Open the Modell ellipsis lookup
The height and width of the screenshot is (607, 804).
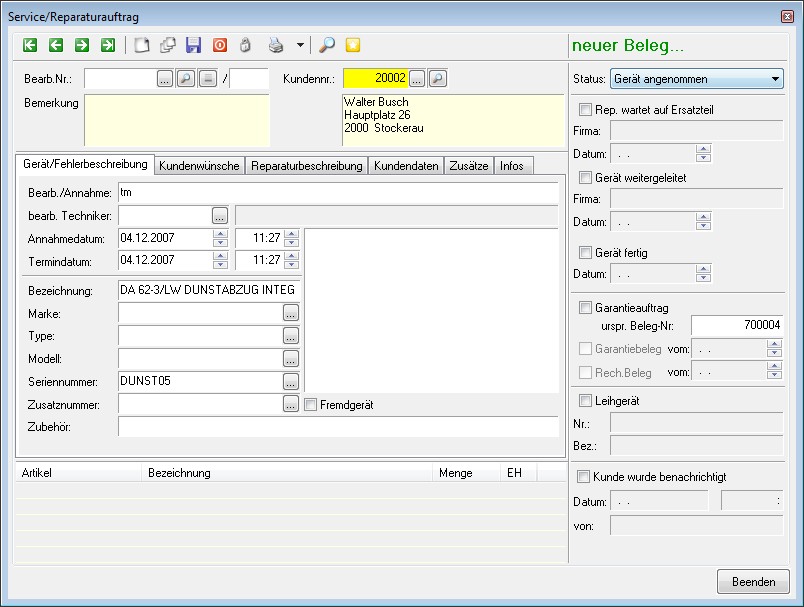(291, 359)
